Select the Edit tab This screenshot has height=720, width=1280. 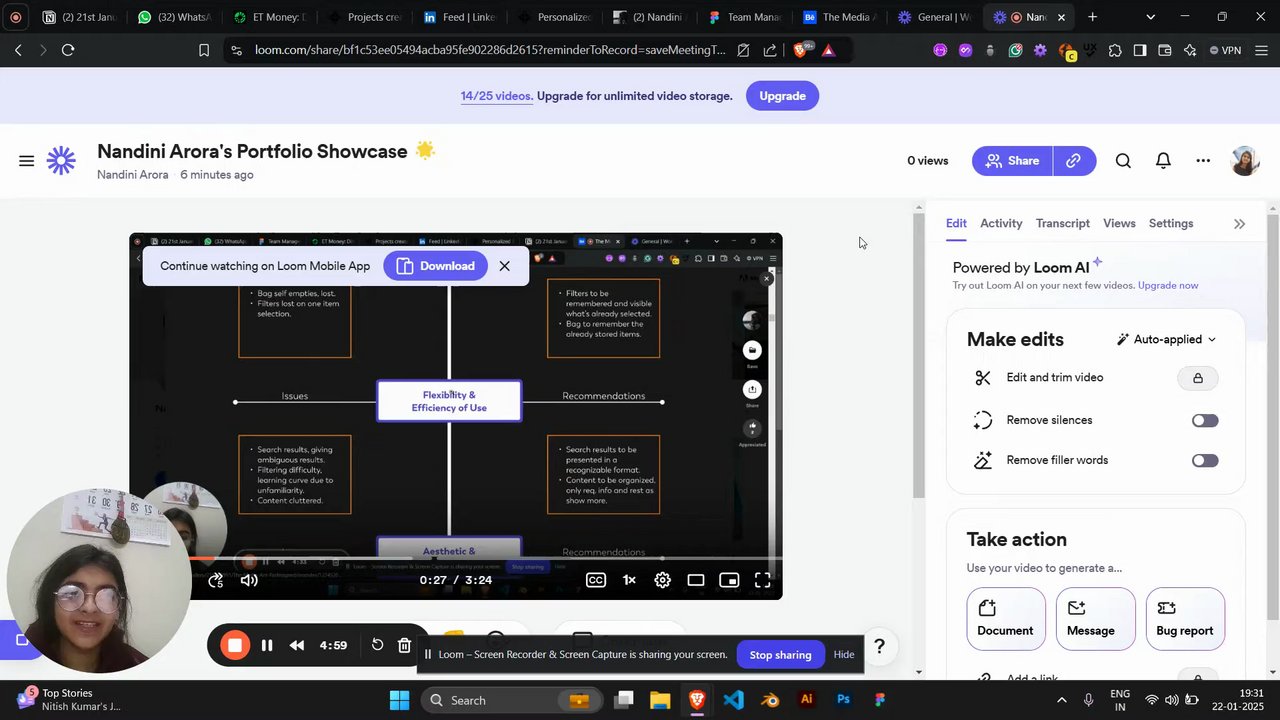[956, 224]
